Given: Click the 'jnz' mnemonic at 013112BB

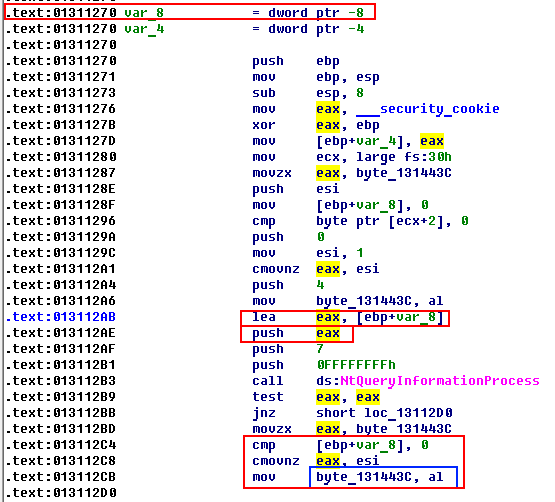Looking at the screenshot, I should [x=264, y=413].
